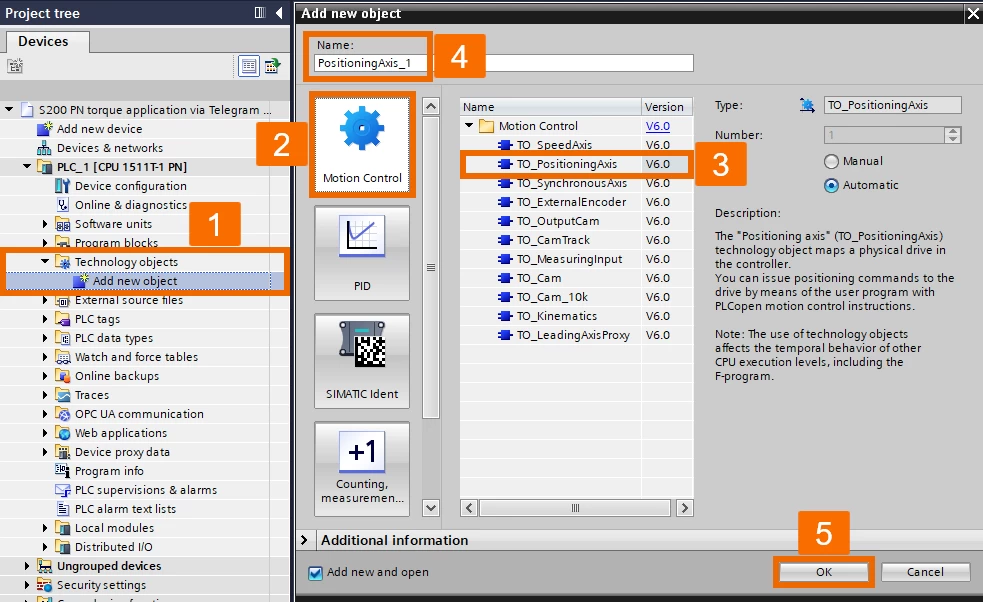Screen dimensions: 983x602
Task: Click the leftmost toolbar icon under the Devices tab
Action: coord(15,65)
